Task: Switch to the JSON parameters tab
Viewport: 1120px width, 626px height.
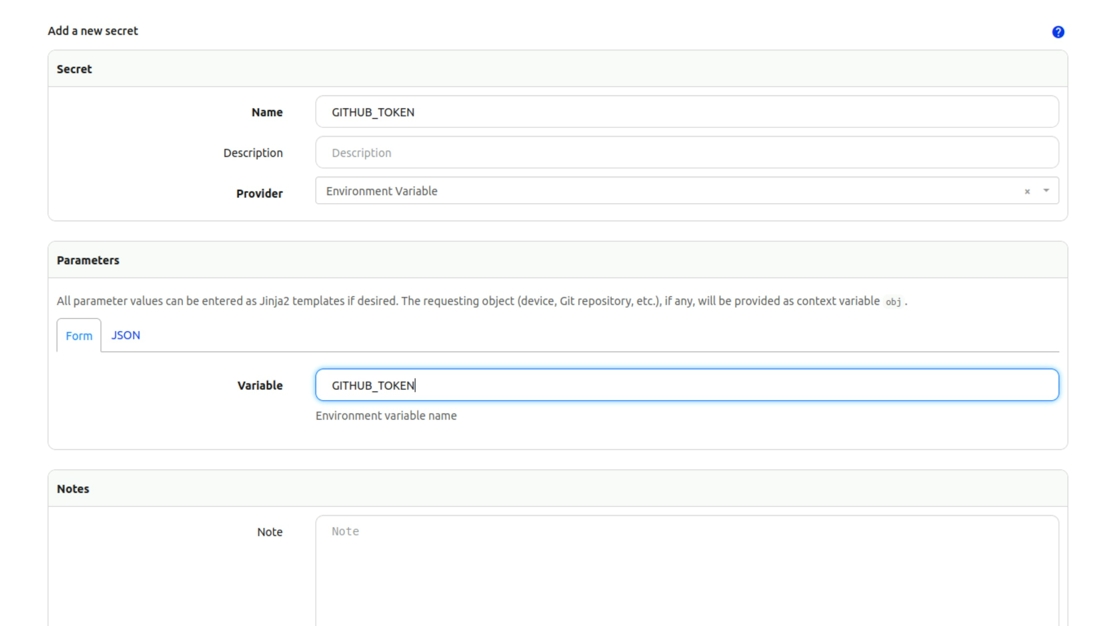Action: (x=126, y=335)
